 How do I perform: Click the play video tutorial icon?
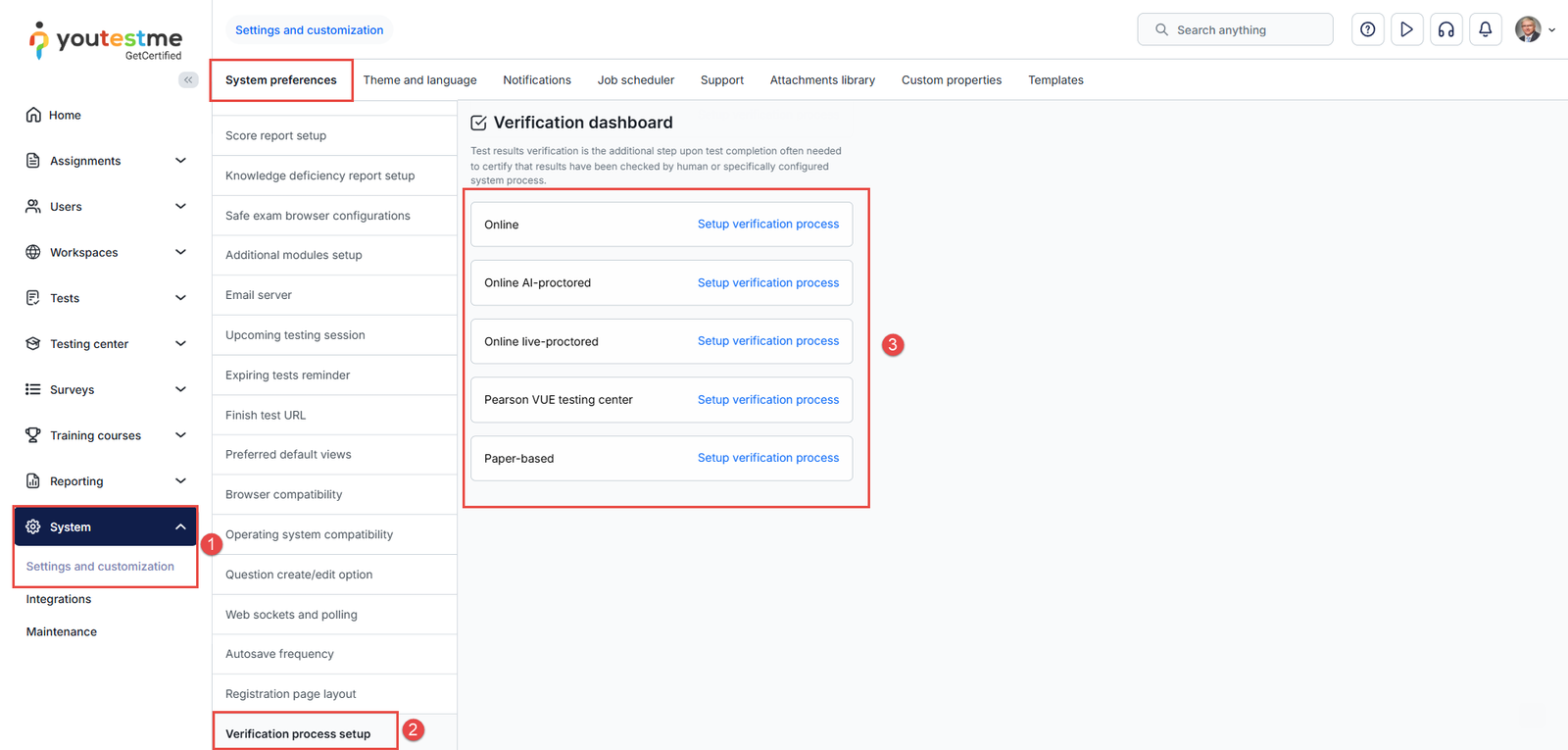point(1406,29)
